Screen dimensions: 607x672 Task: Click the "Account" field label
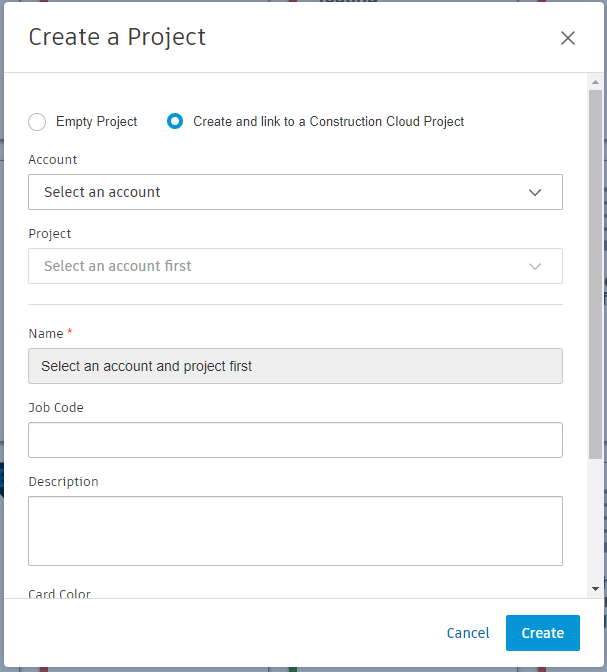[53, 160]
